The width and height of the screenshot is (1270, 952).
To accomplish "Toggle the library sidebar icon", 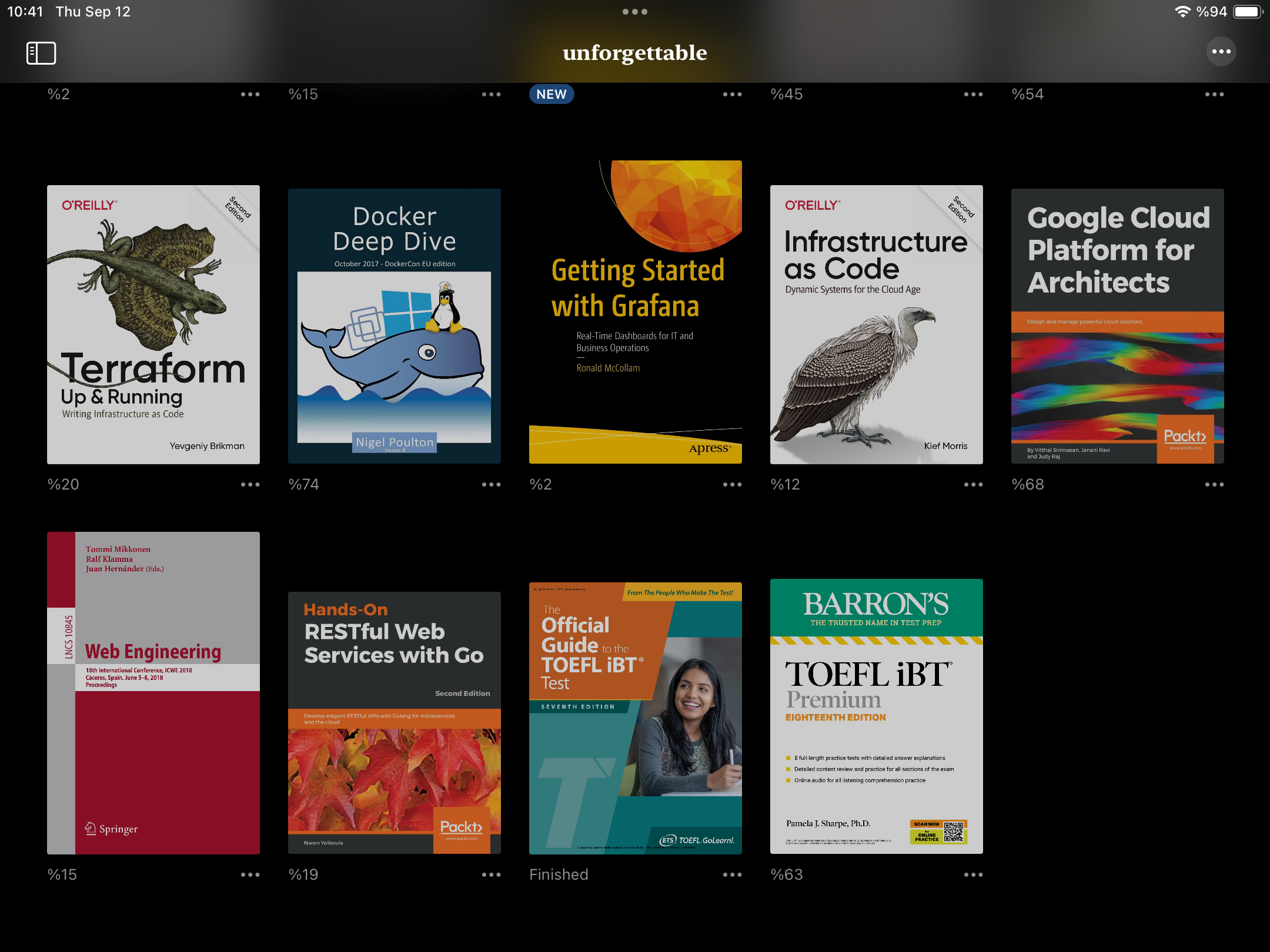I will point(41,53).
